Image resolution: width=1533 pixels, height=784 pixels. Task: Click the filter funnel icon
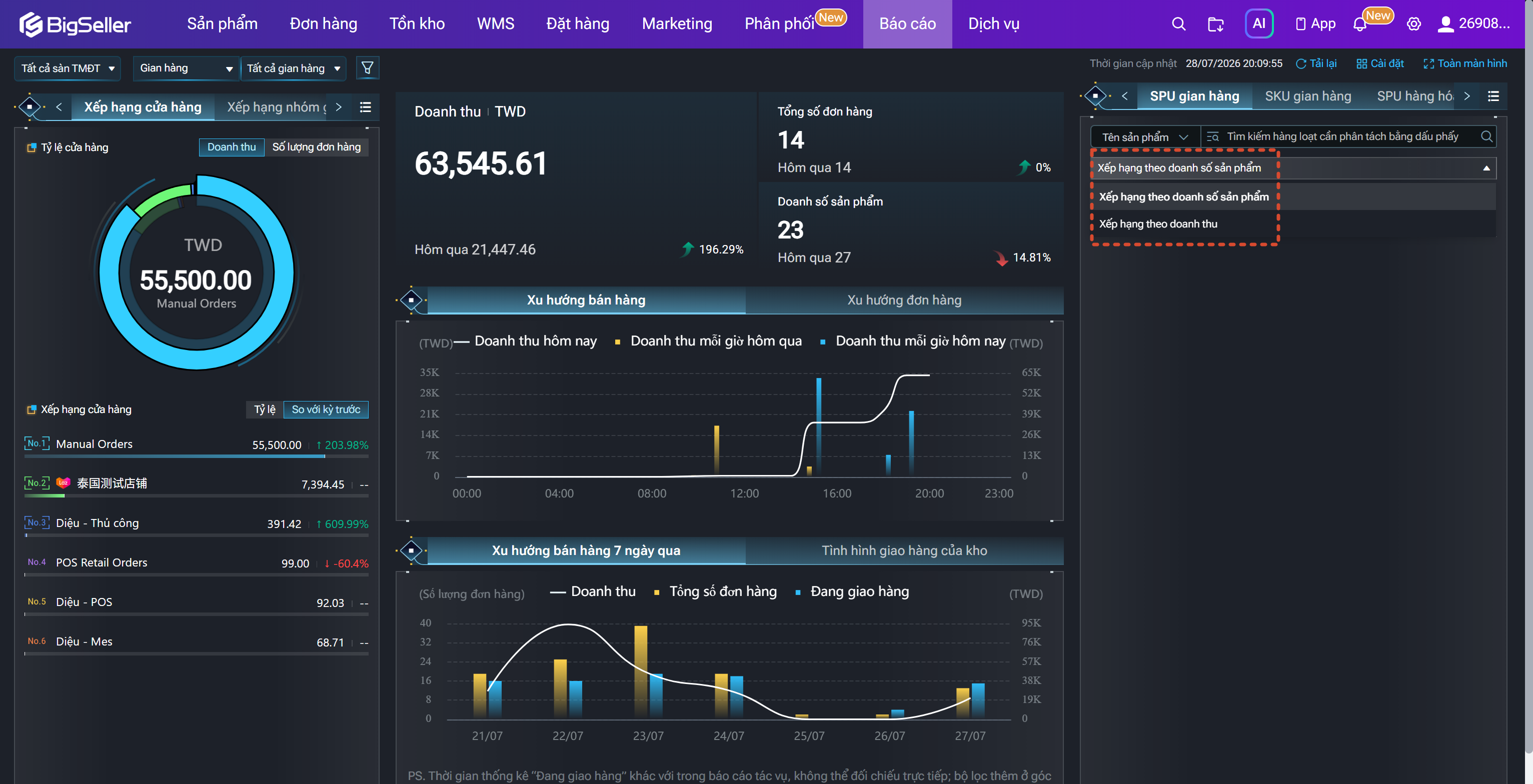coord(367,68)
